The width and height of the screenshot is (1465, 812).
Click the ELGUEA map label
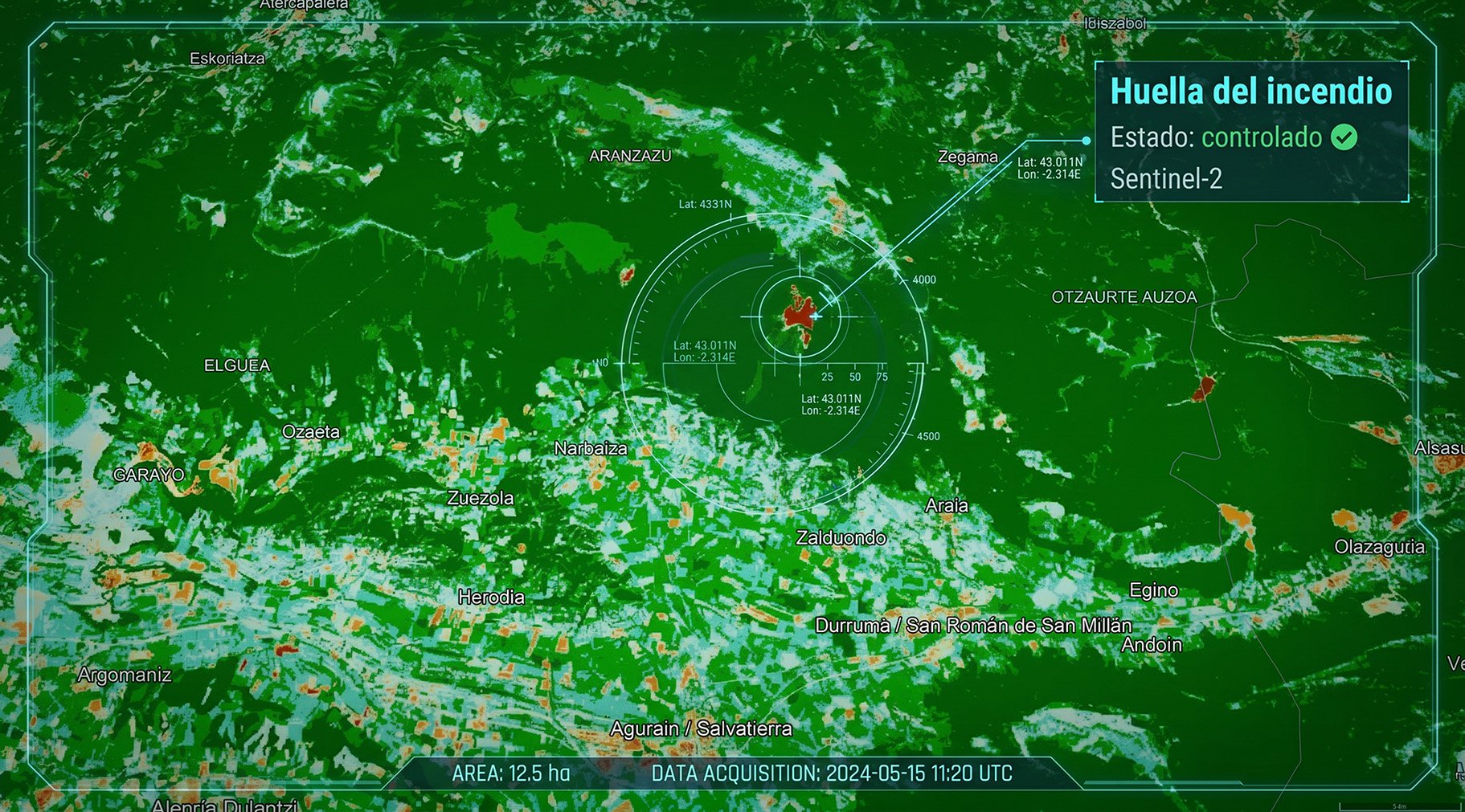(x=237, y=365)
